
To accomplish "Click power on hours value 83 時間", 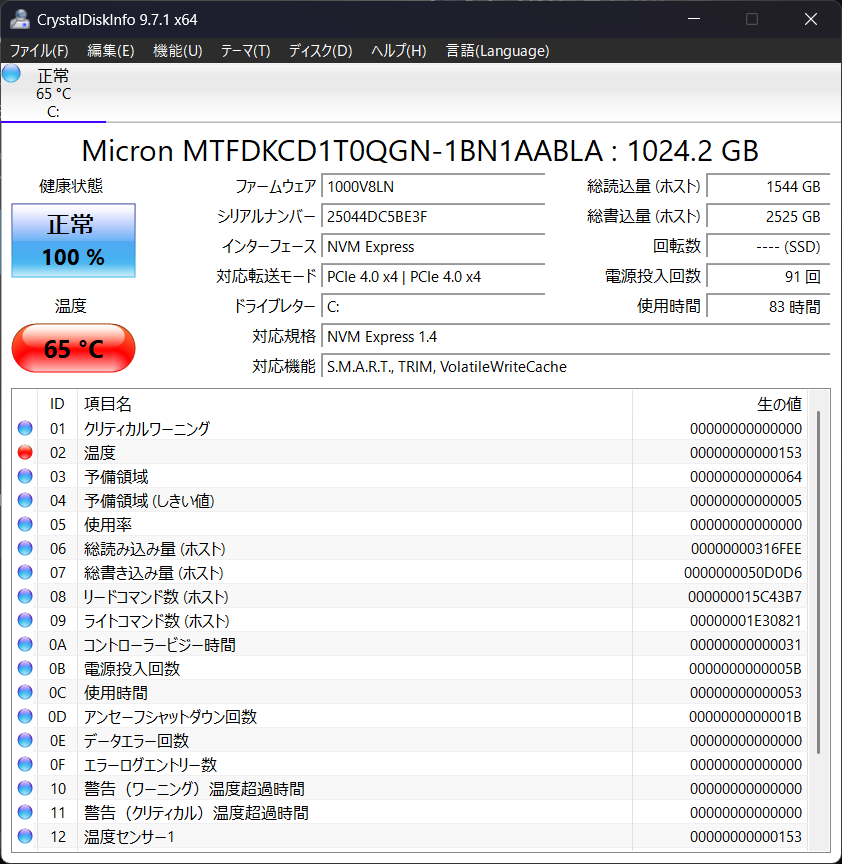I will (768, 306).
